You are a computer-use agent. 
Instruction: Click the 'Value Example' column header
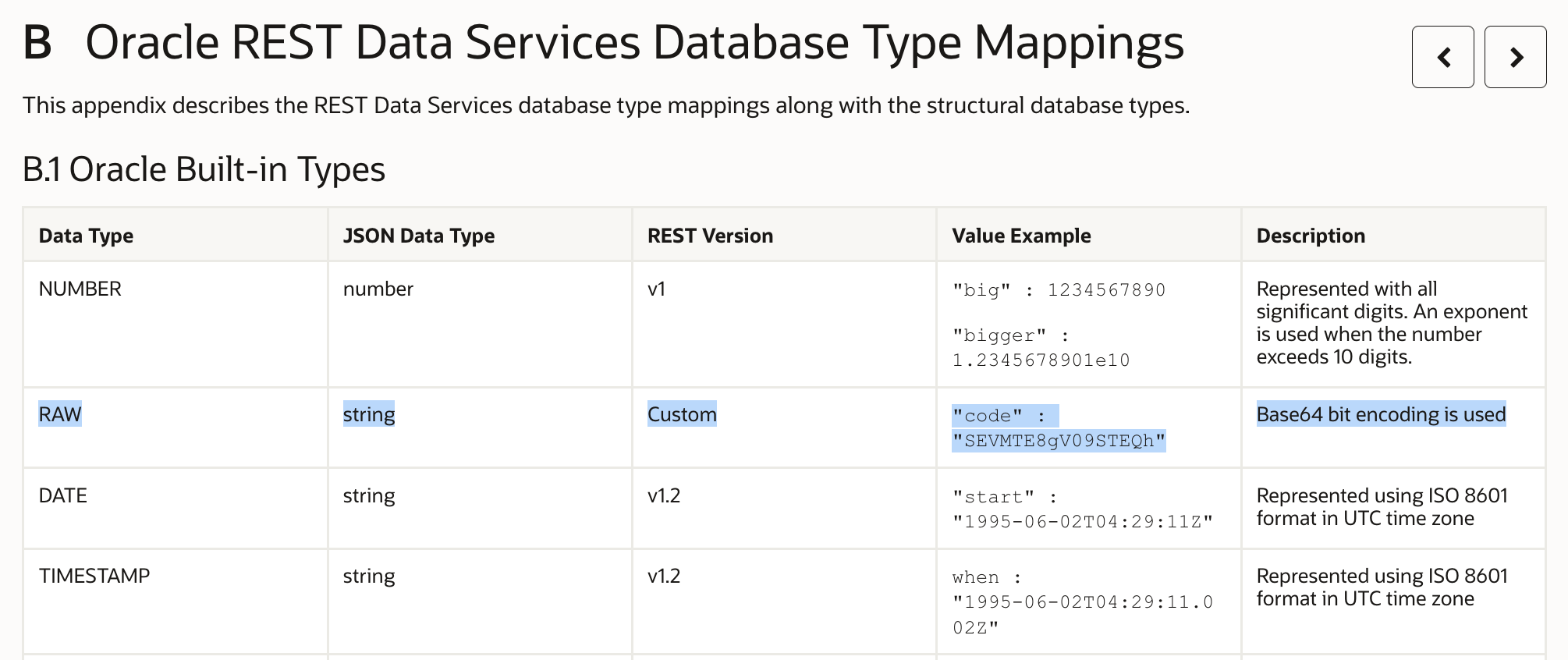pyautogui.click(x=1021, y=236)
